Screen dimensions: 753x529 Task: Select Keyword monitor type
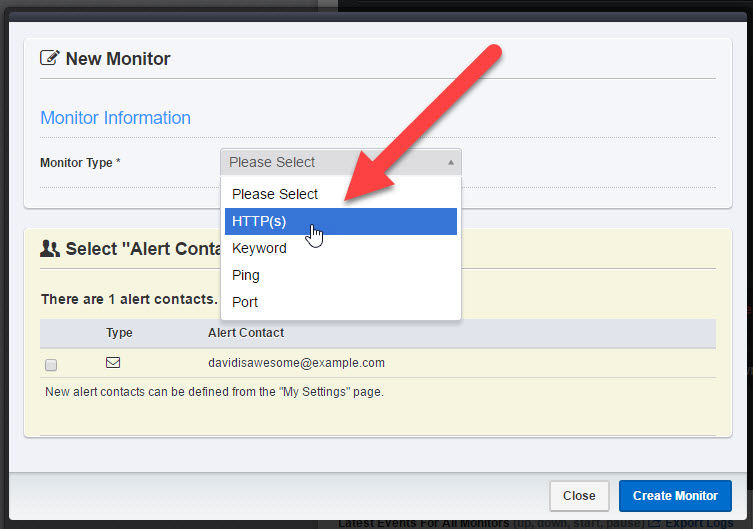(x=341, y=248)
